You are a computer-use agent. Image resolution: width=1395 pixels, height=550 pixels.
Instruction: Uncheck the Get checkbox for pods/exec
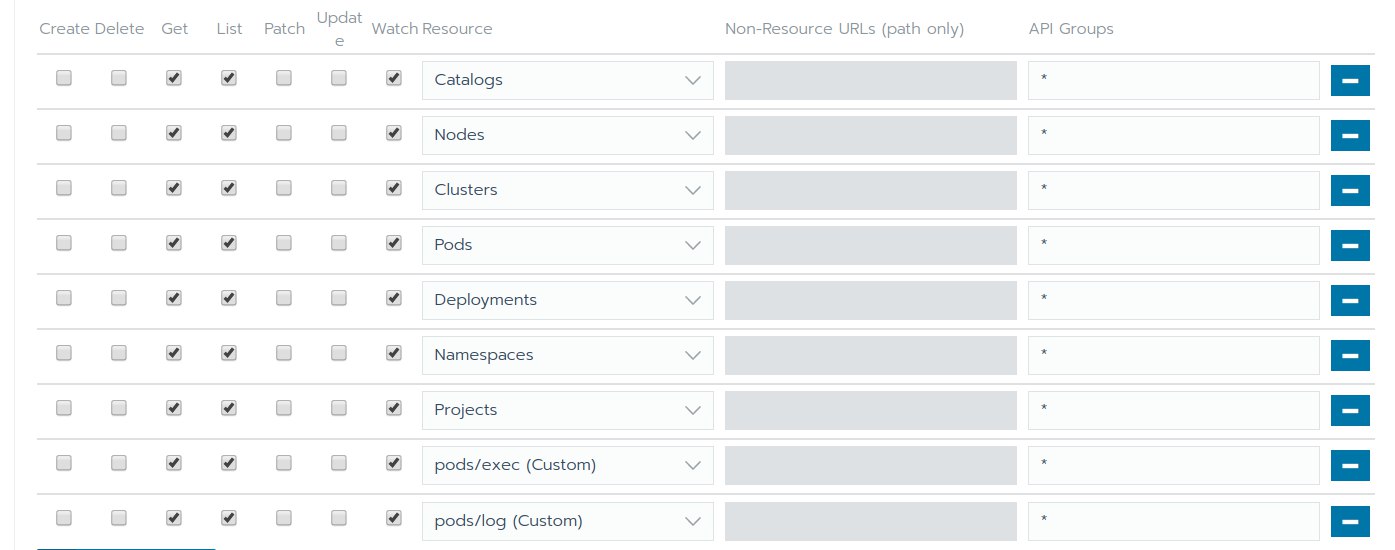click(174, 463)
